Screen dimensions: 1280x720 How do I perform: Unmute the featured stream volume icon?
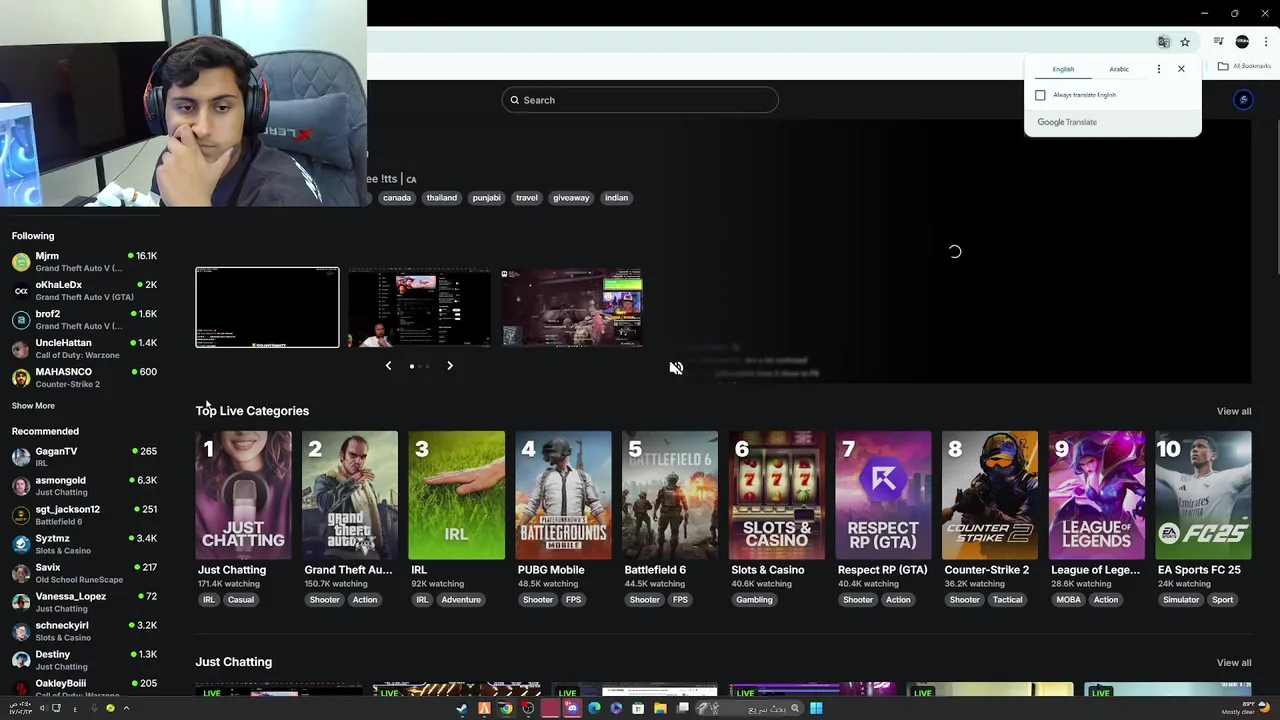[x=676, y=368]
